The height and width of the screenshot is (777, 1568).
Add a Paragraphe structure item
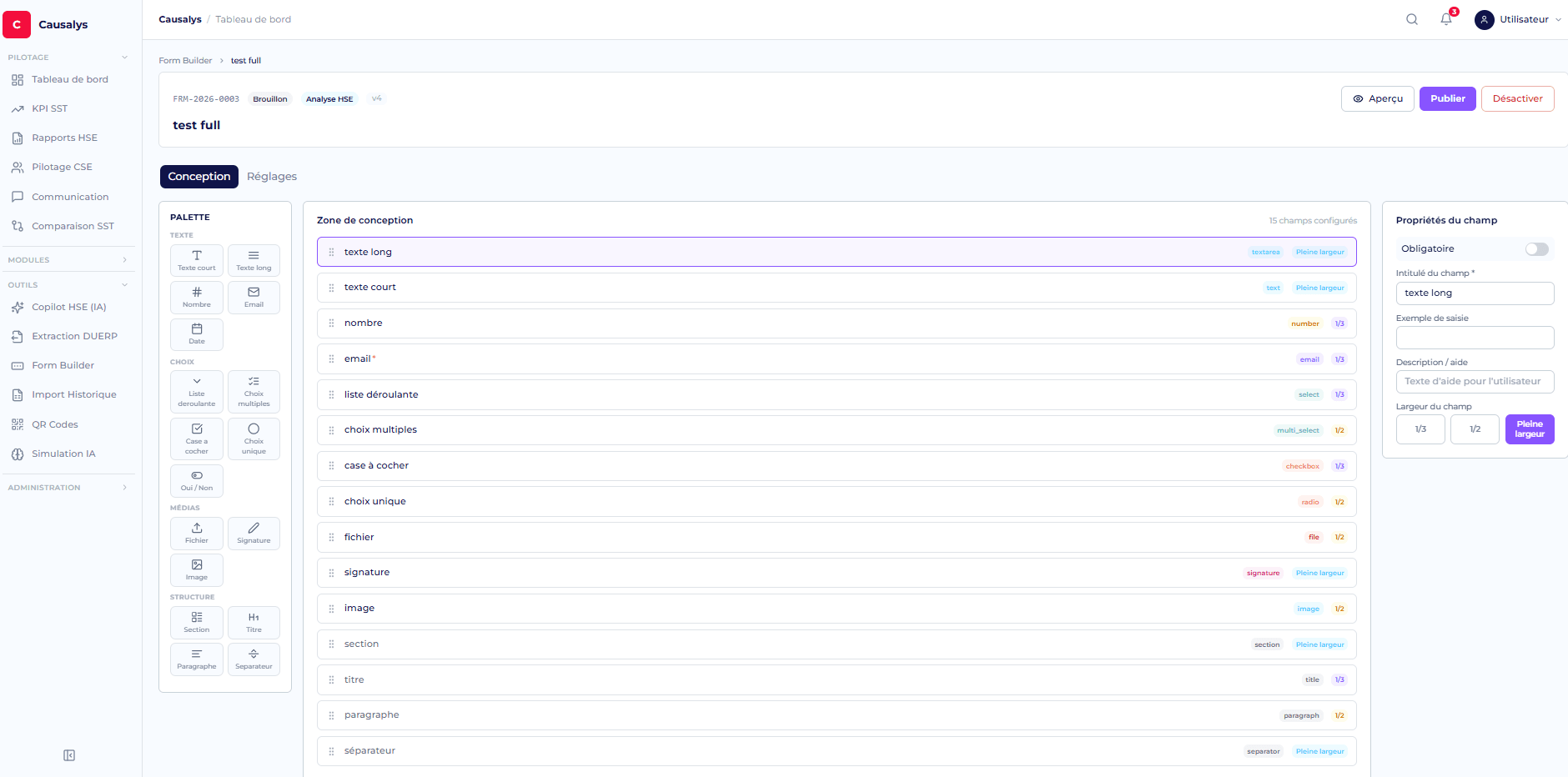[x=197, y=659]
